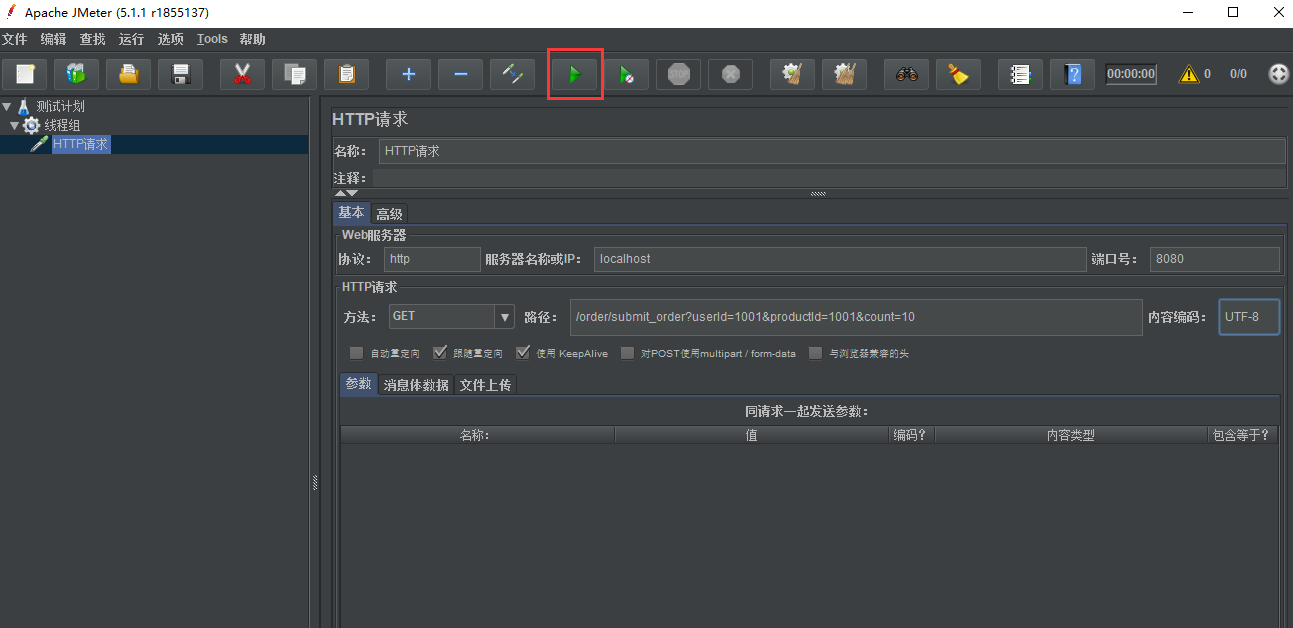Viewport: 1293px width, 628px height.
Task: Switch to the 高级 tab
Action: tap(389, 214)
